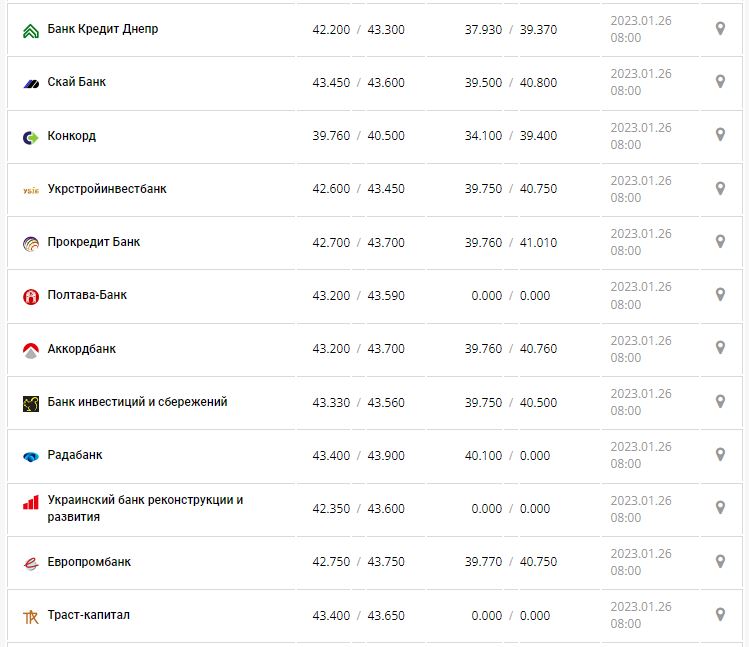Click Прокредит Банк rate 42.700 / 43.700
This screenshot has width=749, height=647.
coord(358,242)
